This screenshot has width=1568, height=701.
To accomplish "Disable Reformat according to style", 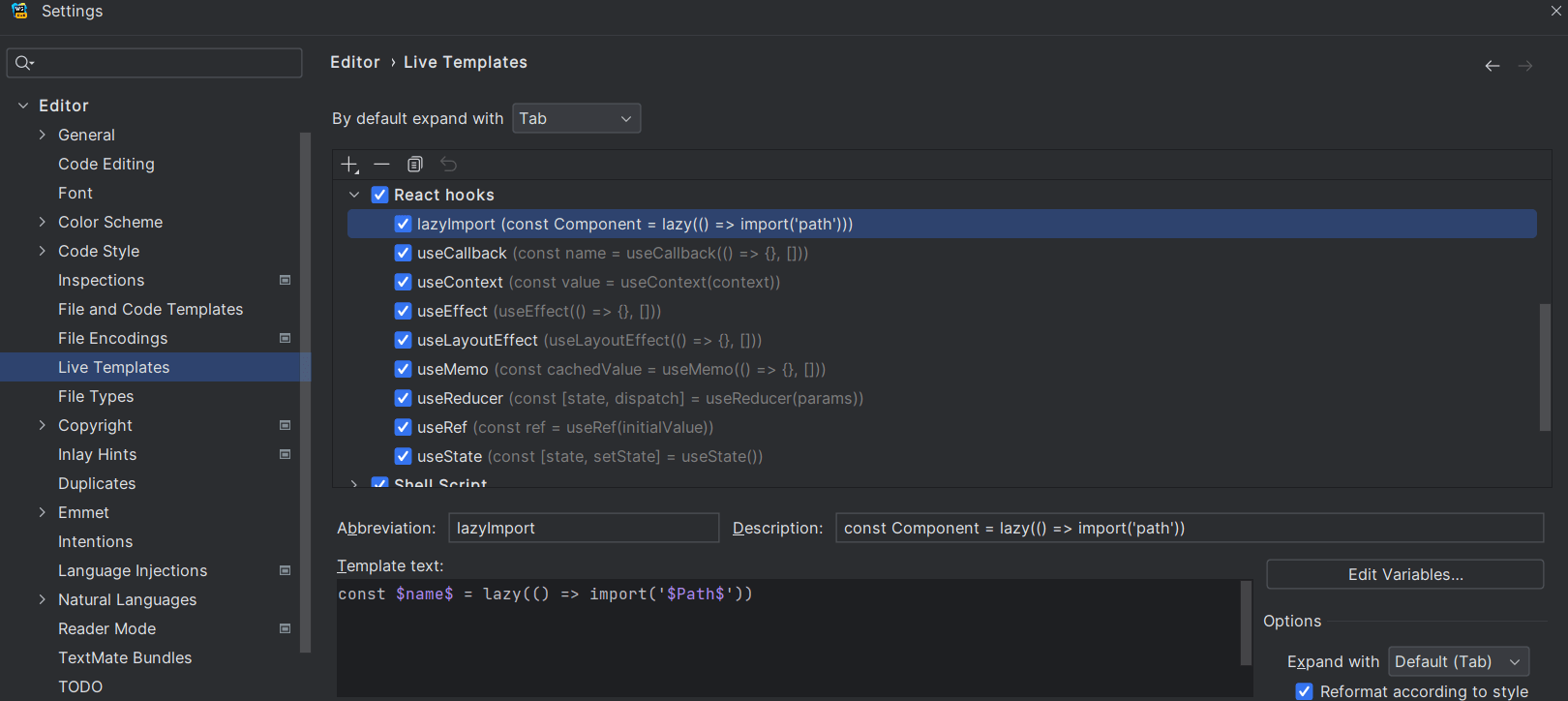I will 1305,691.
